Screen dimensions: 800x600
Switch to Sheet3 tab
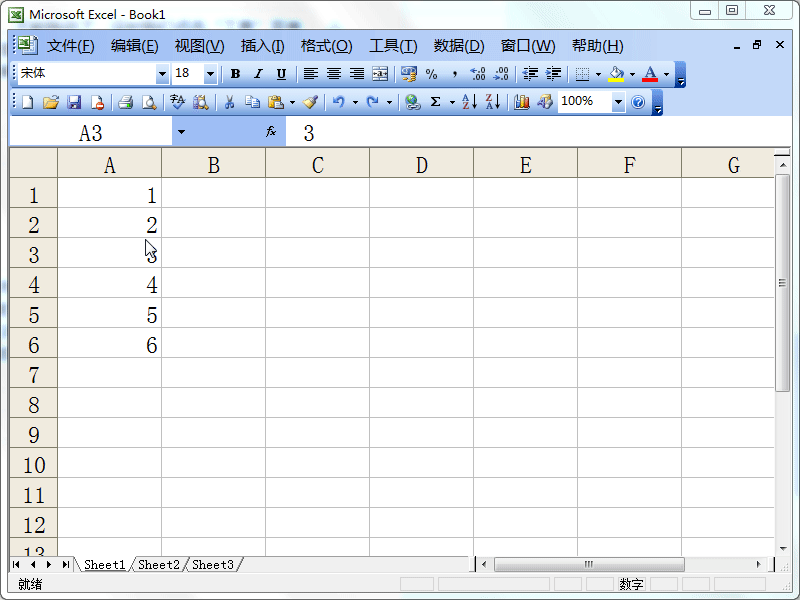pyautogui.click(x=213, y=565)
